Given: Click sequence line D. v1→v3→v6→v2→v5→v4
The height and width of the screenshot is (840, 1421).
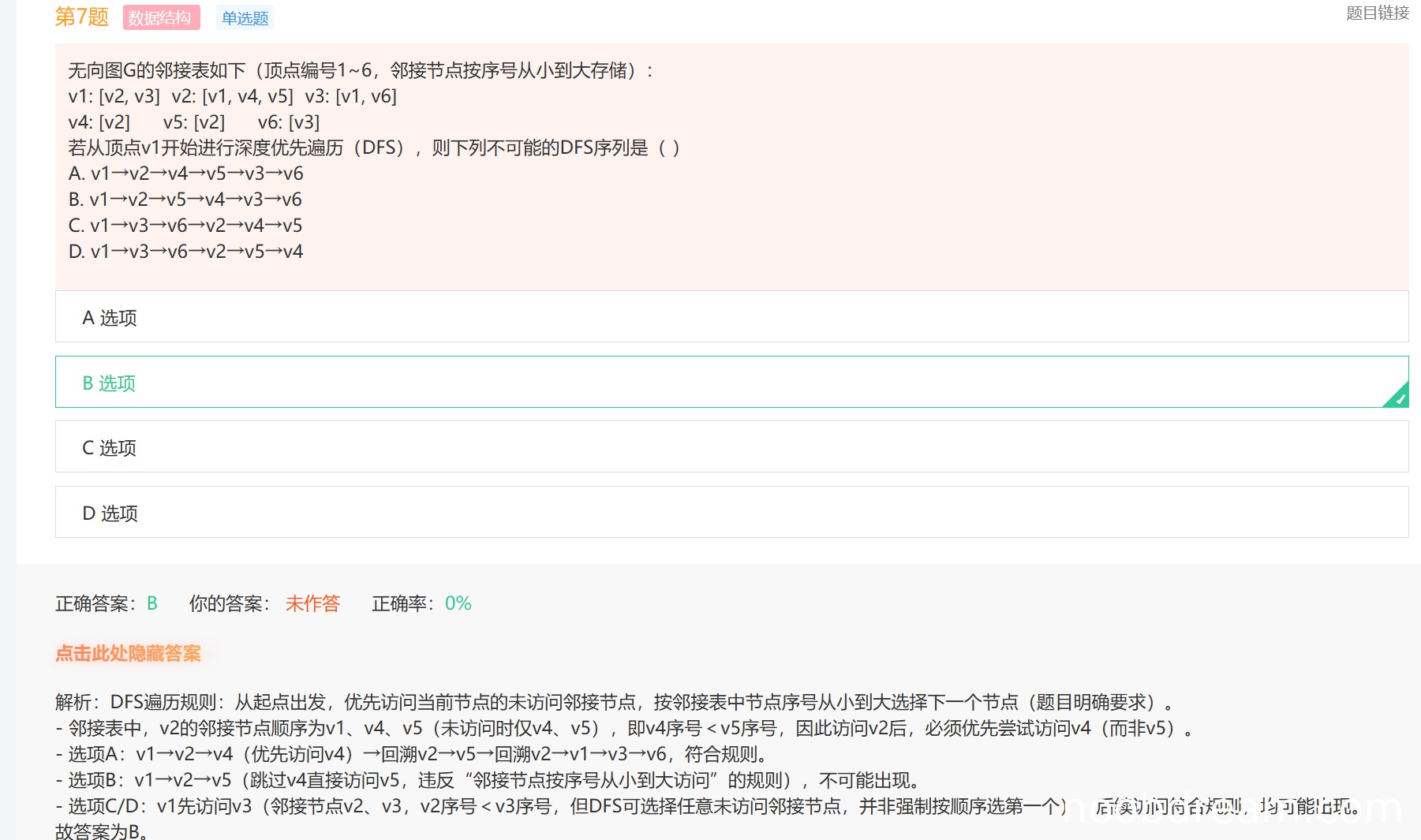Looking at the screenshot, I should click(186, 252).
